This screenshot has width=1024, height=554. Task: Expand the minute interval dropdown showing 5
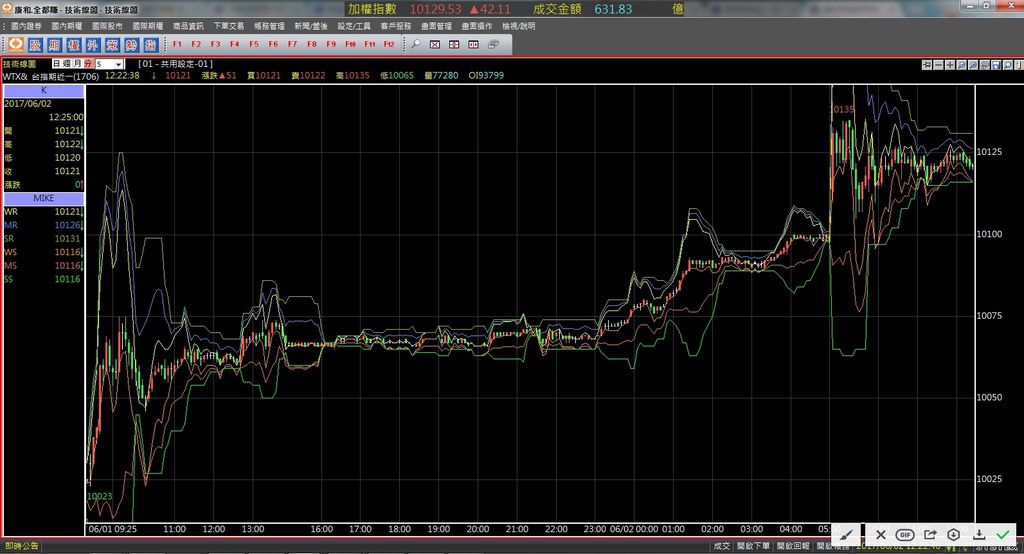(118, 64)
